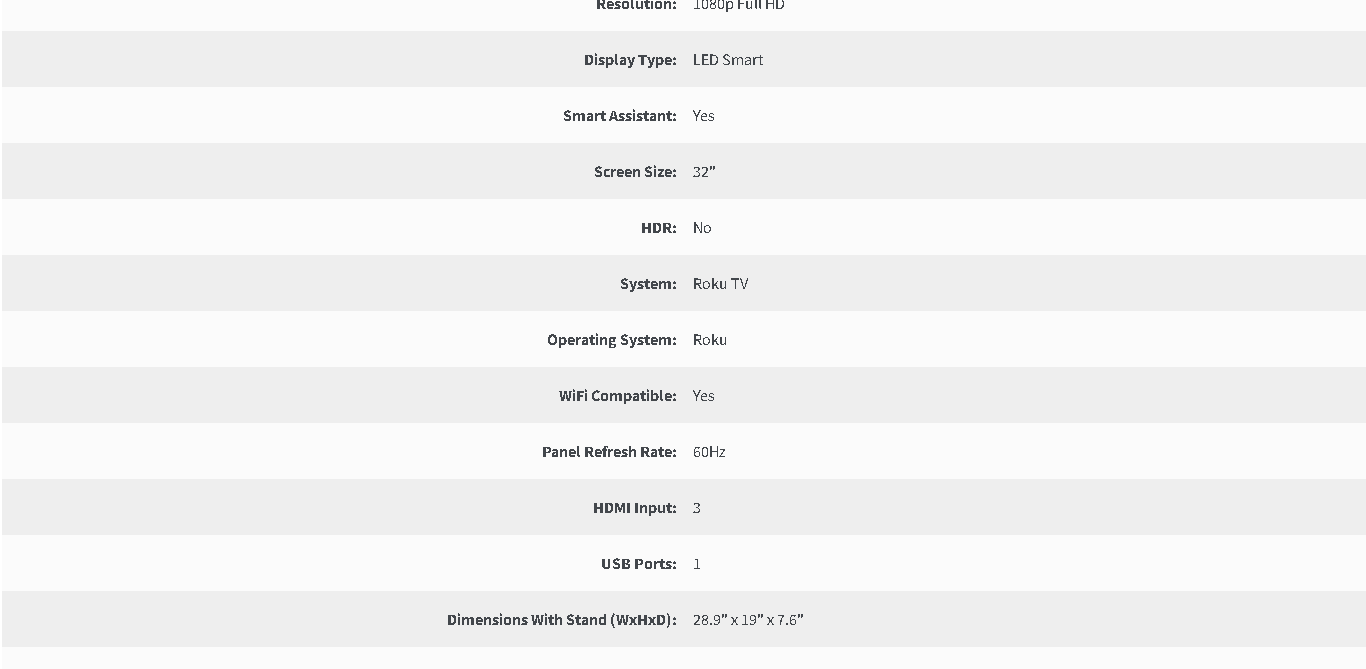
Task: Select the HDMI Input value 3
Action: pyautogui.click(x=697, y=508)
